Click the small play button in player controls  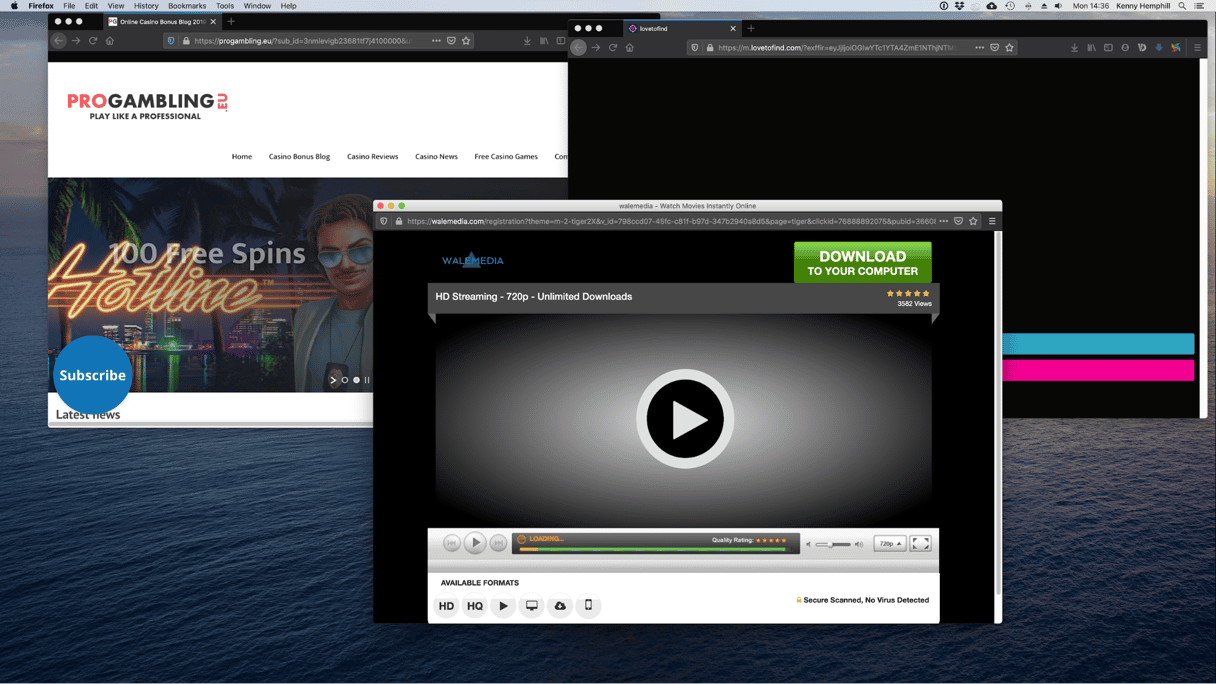475,543
